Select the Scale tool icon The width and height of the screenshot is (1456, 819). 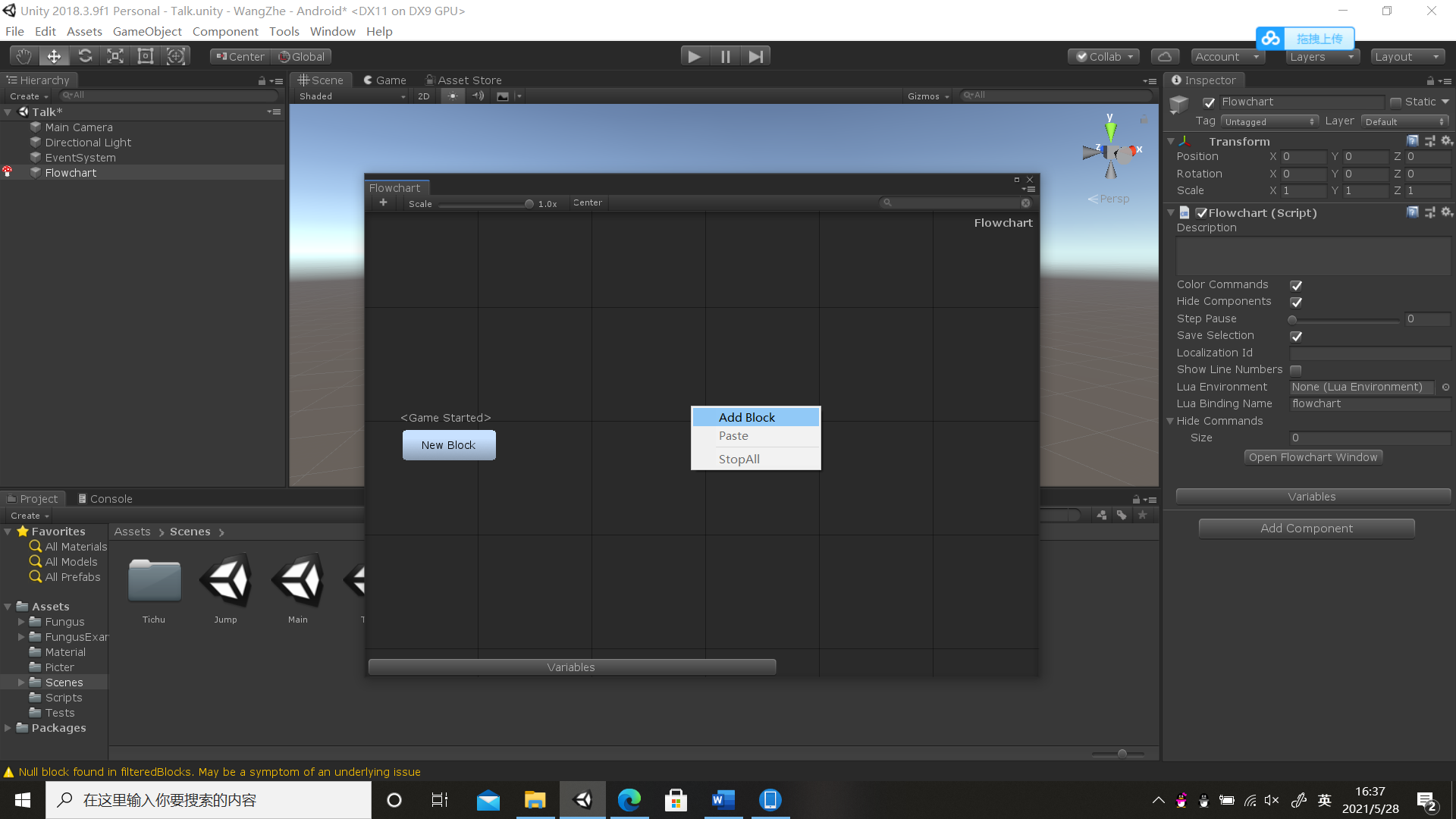pyautogui.click(x=115, y=56)
